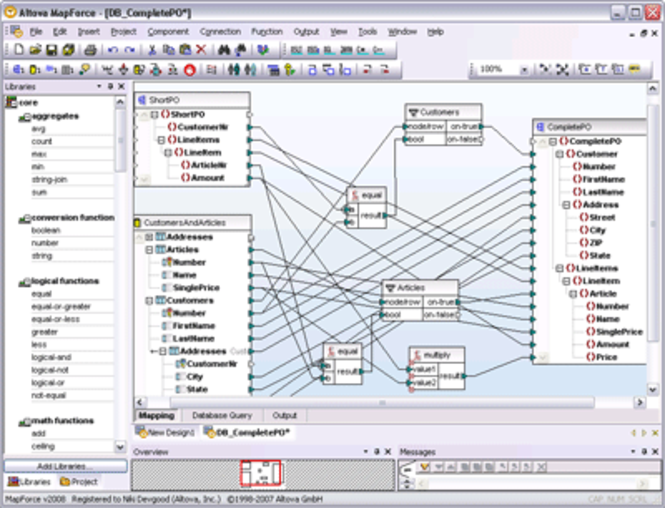
Task: Click the red viewport box in Overview
Action: pyautogui.click(x=260, y=473)
